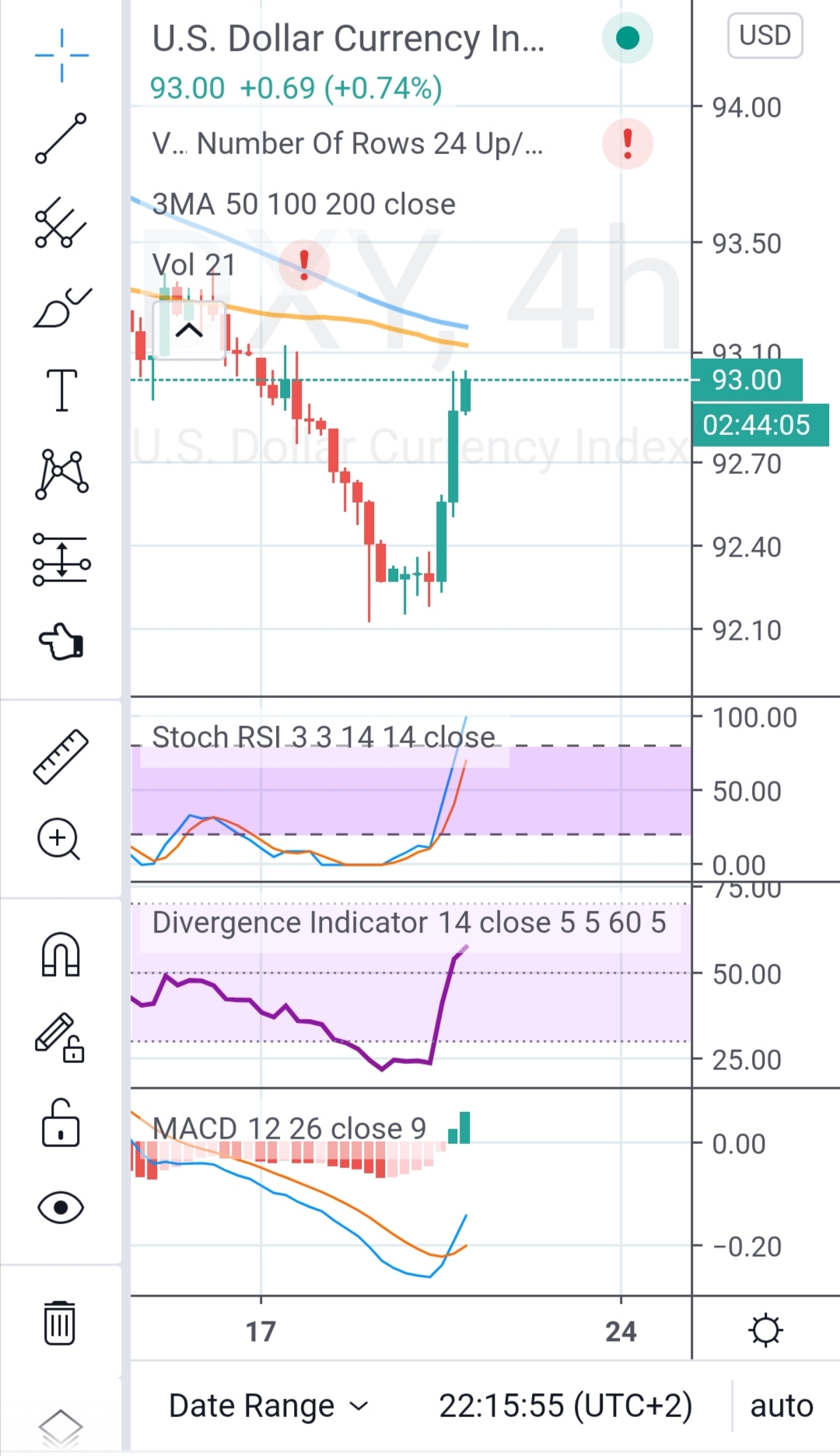Select the brush drawing tool
Viewport: 840px width, 1456px height.
coord(61,308)
